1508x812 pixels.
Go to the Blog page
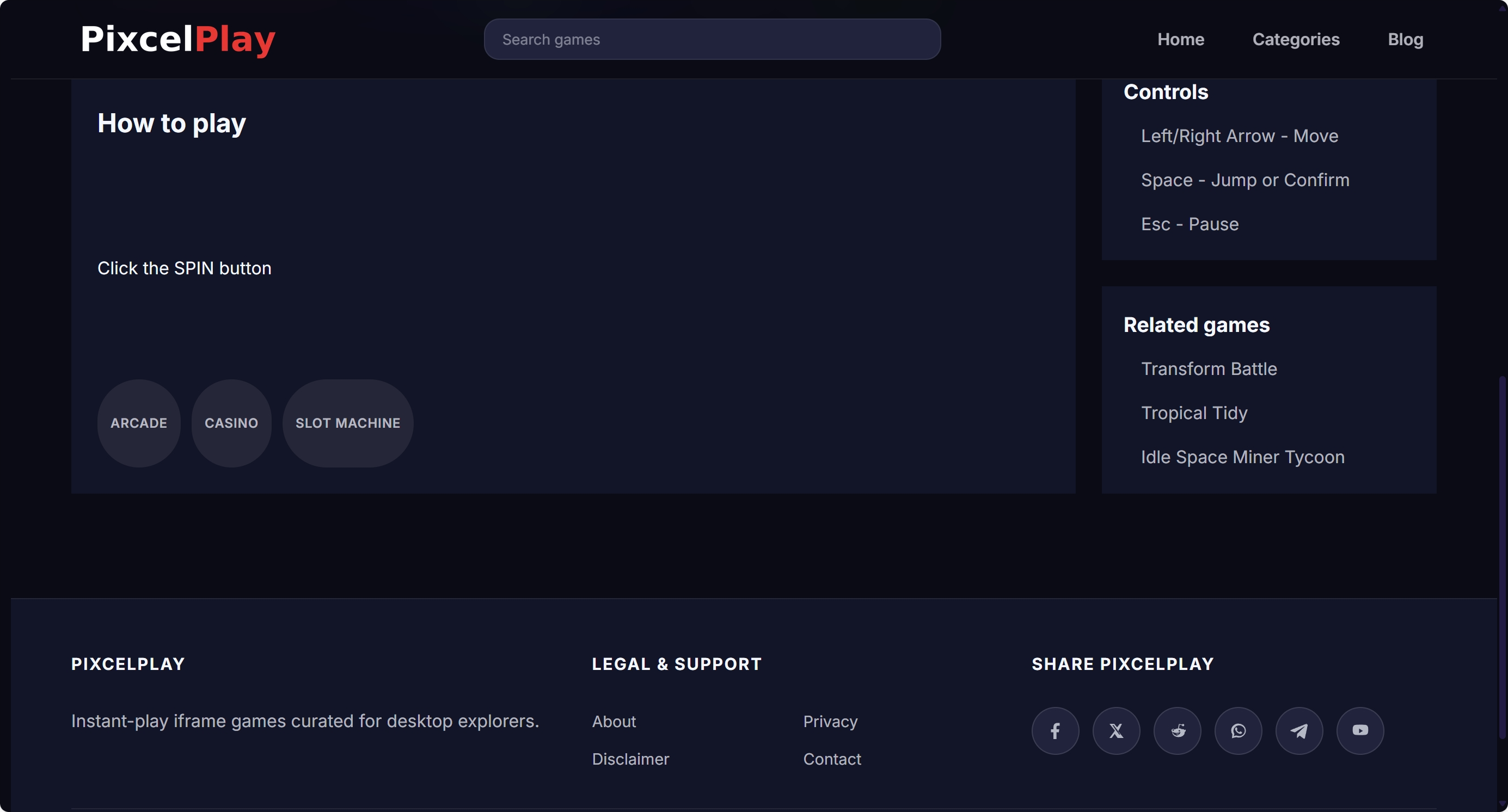click(x=1405, y=39)
